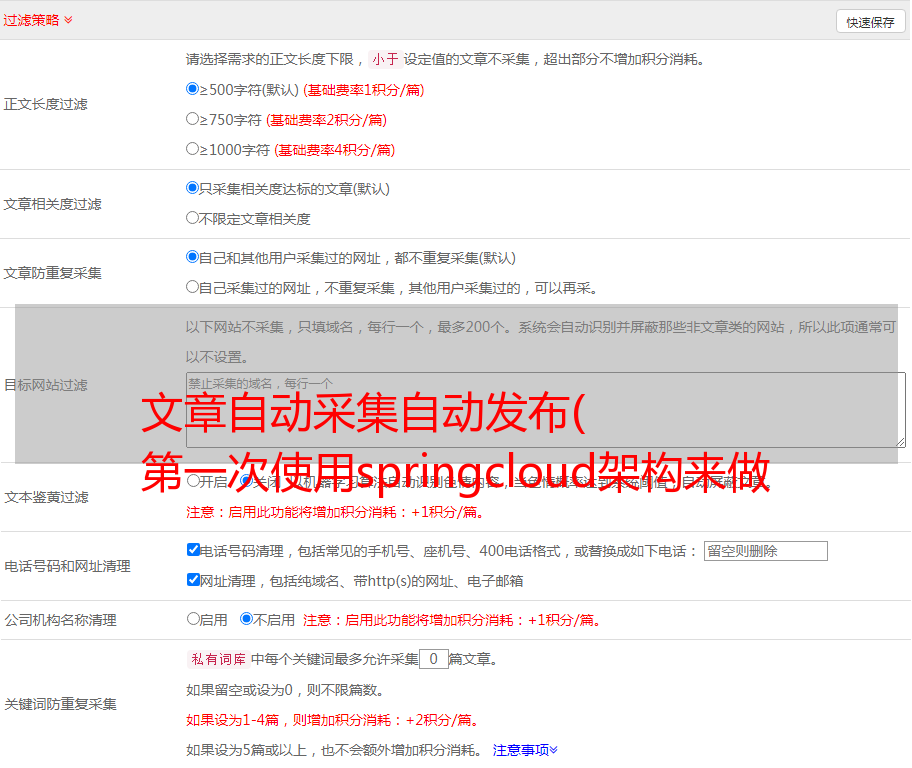Click the 如果设为1-4篇 red warning text
Viewport: 912px width, 768px height.
click(x=334, y=720)
